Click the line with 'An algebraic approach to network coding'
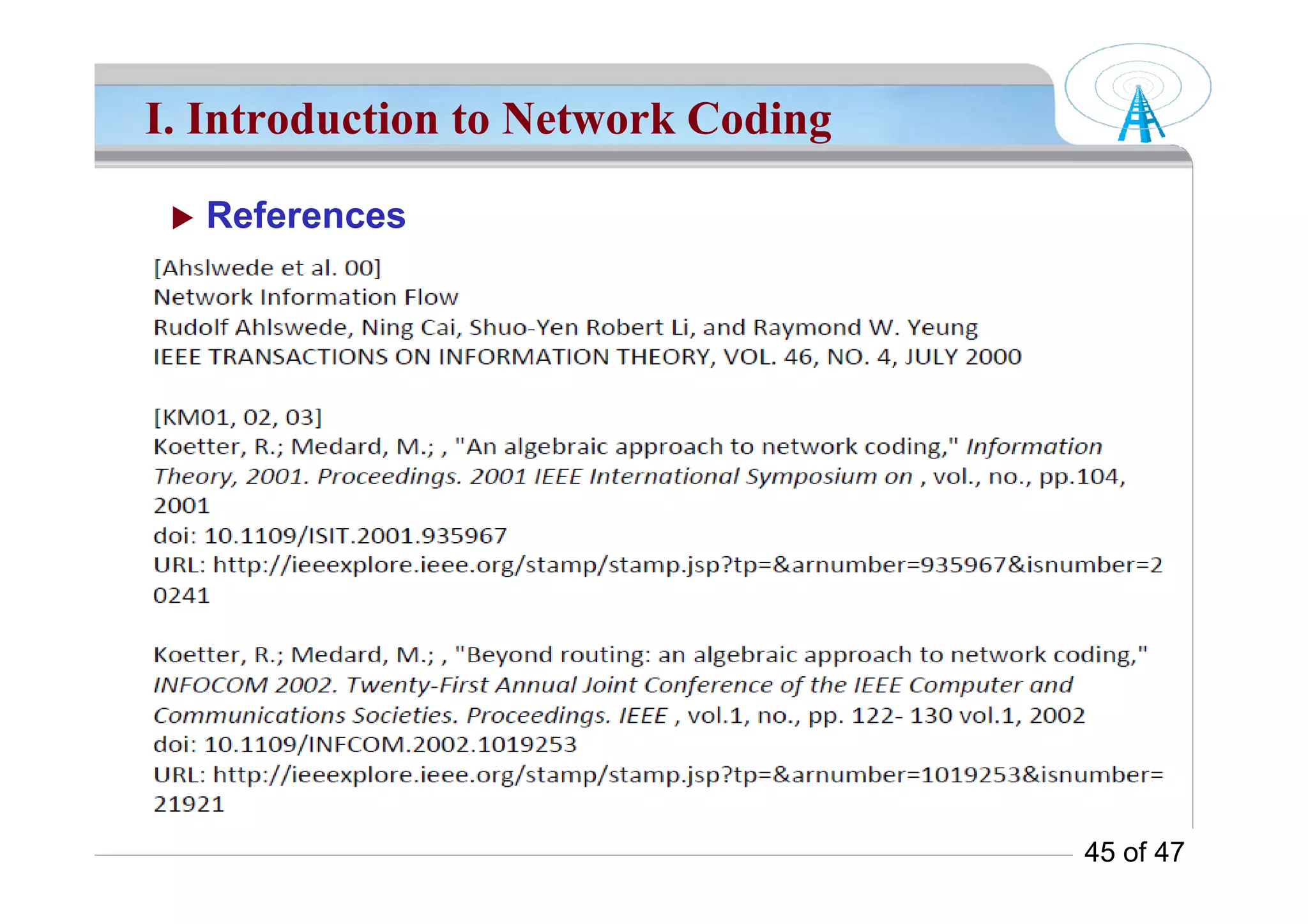The width and height of the screenshot is (1308, 924). coord(628,447)
